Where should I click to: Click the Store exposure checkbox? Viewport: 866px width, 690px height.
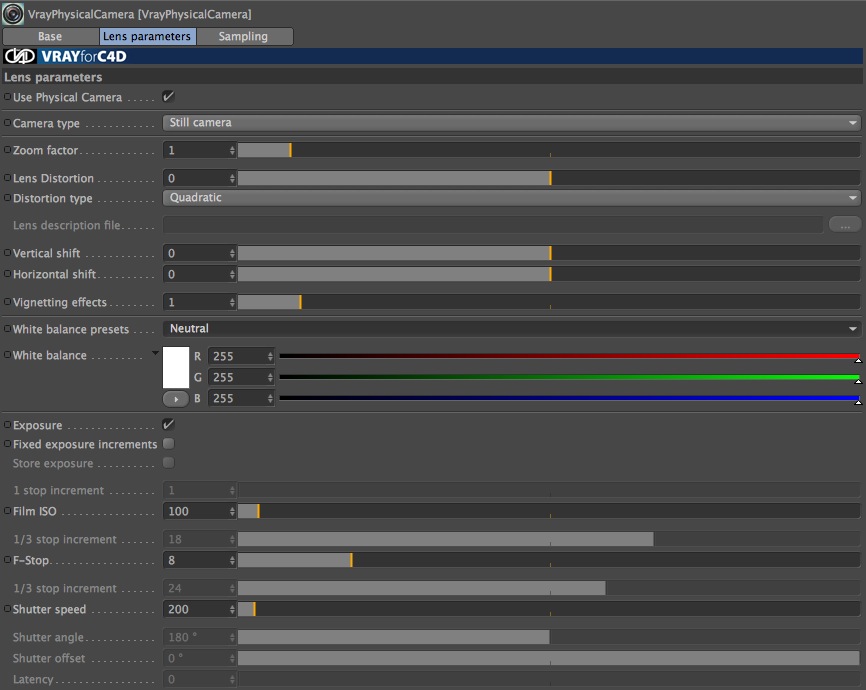[168, 462]
